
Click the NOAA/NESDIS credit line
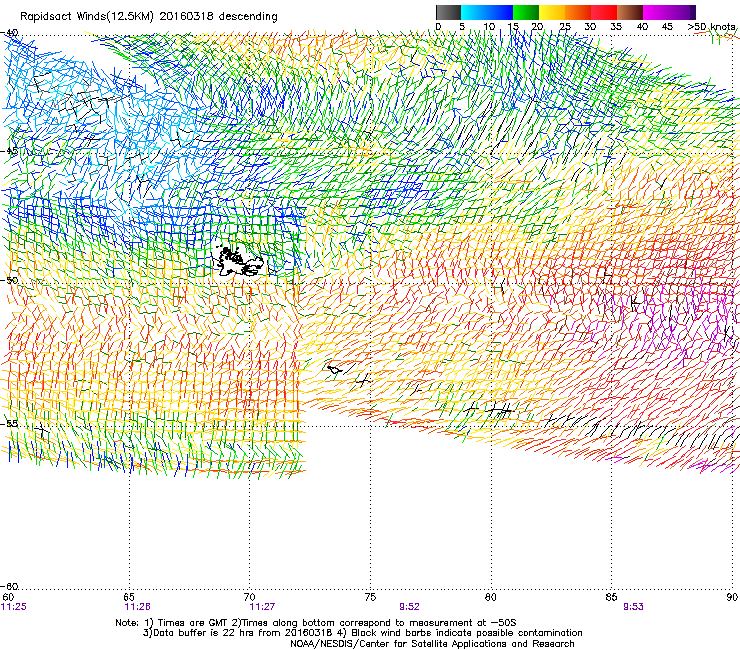(432, 644)
